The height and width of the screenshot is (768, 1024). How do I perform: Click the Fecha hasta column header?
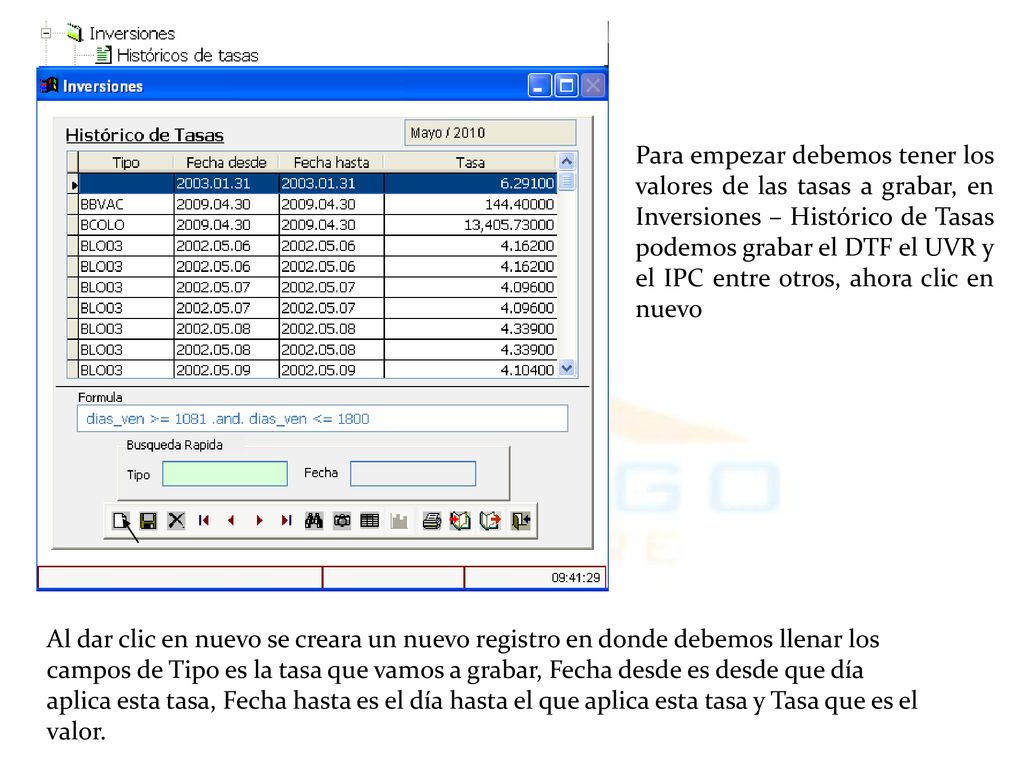[x=331, y=162]
